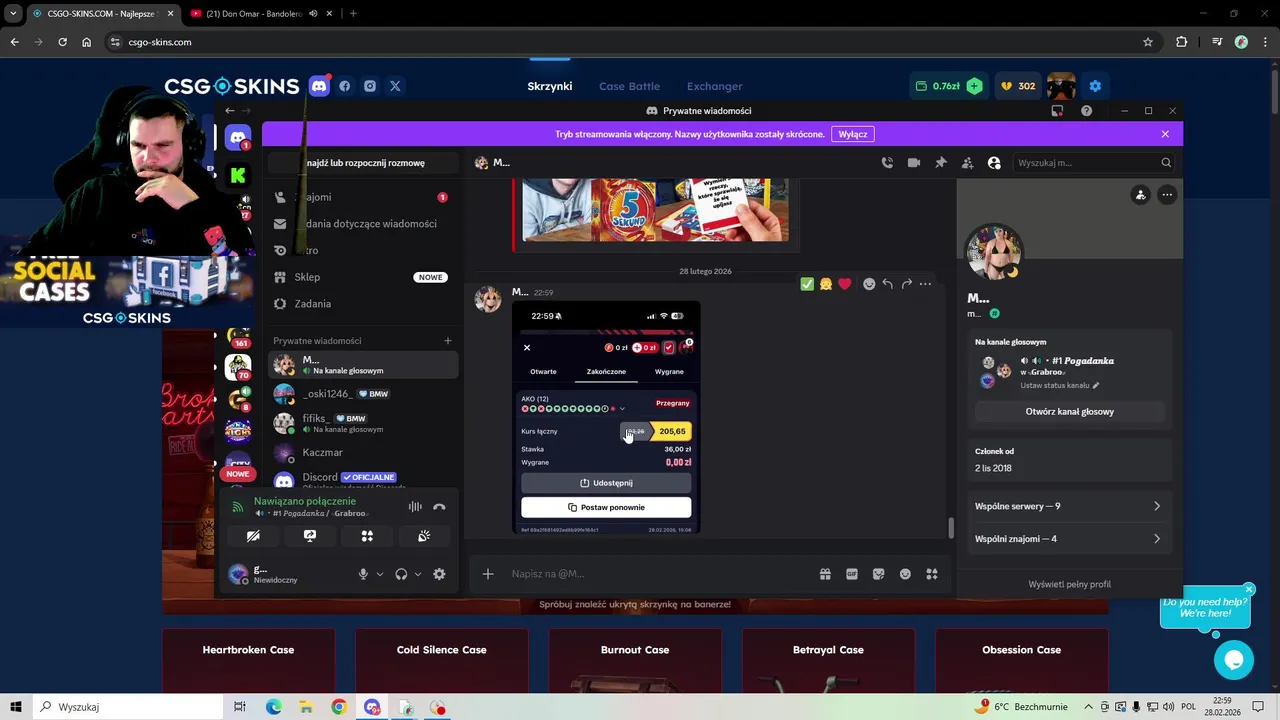1280x720 pixels.
Task: Open headphones output options arrow
Action: pyautogui.click(x=418, y=574)
